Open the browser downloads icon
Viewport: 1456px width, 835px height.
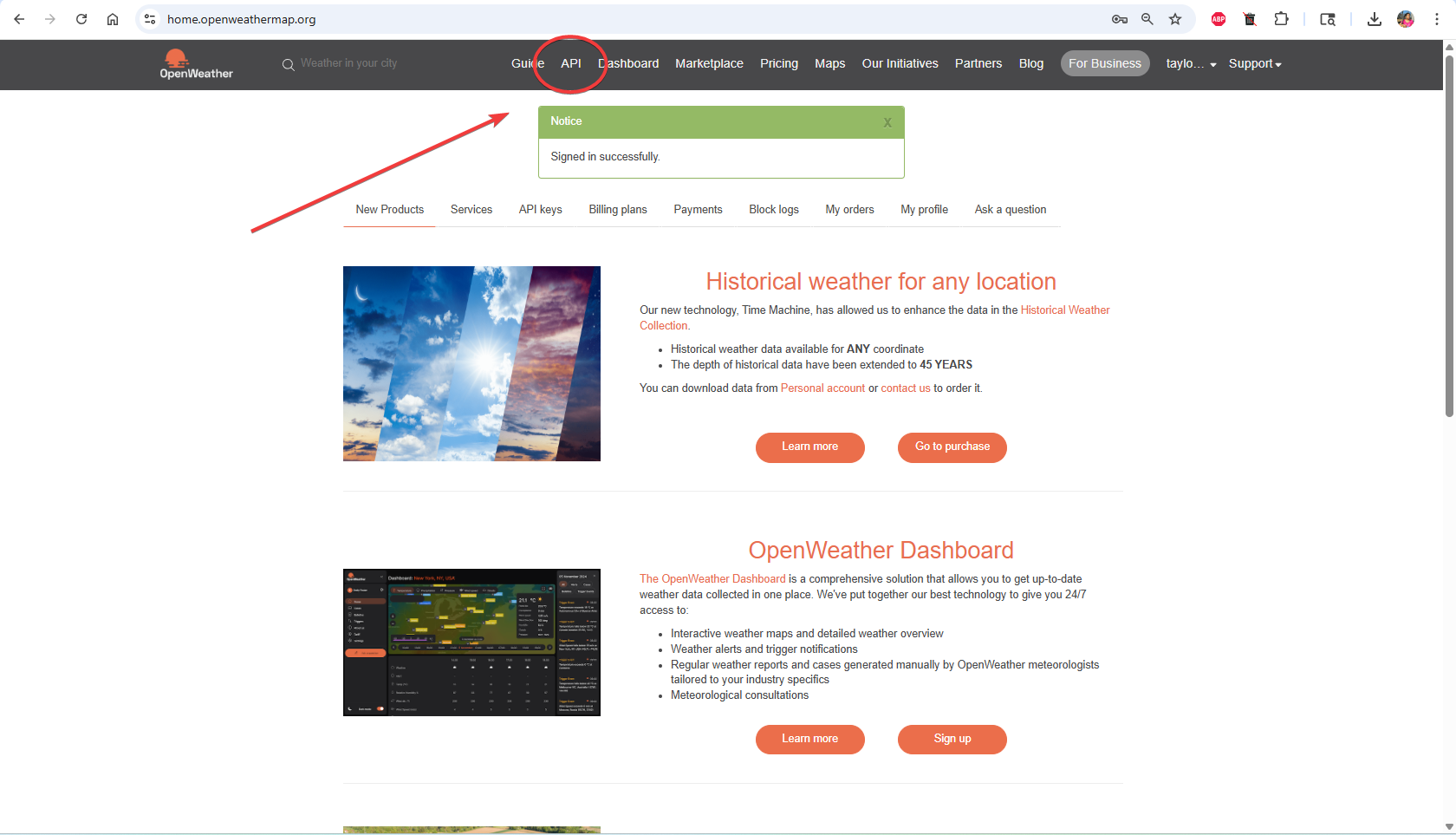(1375, 19)
